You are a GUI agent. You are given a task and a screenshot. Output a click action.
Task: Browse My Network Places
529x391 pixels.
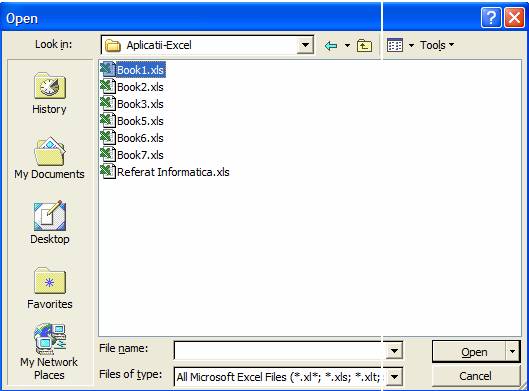coord(49,352)
